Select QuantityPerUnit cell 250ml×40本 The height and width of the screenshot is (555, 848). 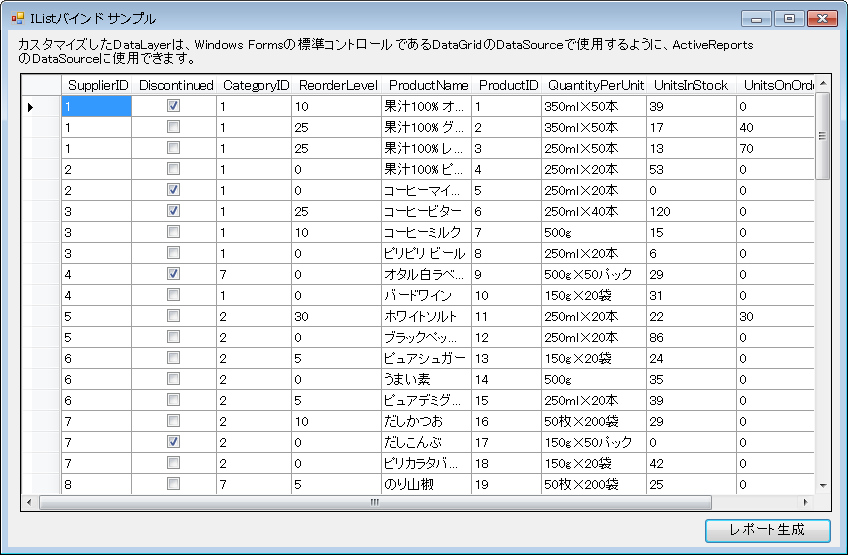point(594,212)
